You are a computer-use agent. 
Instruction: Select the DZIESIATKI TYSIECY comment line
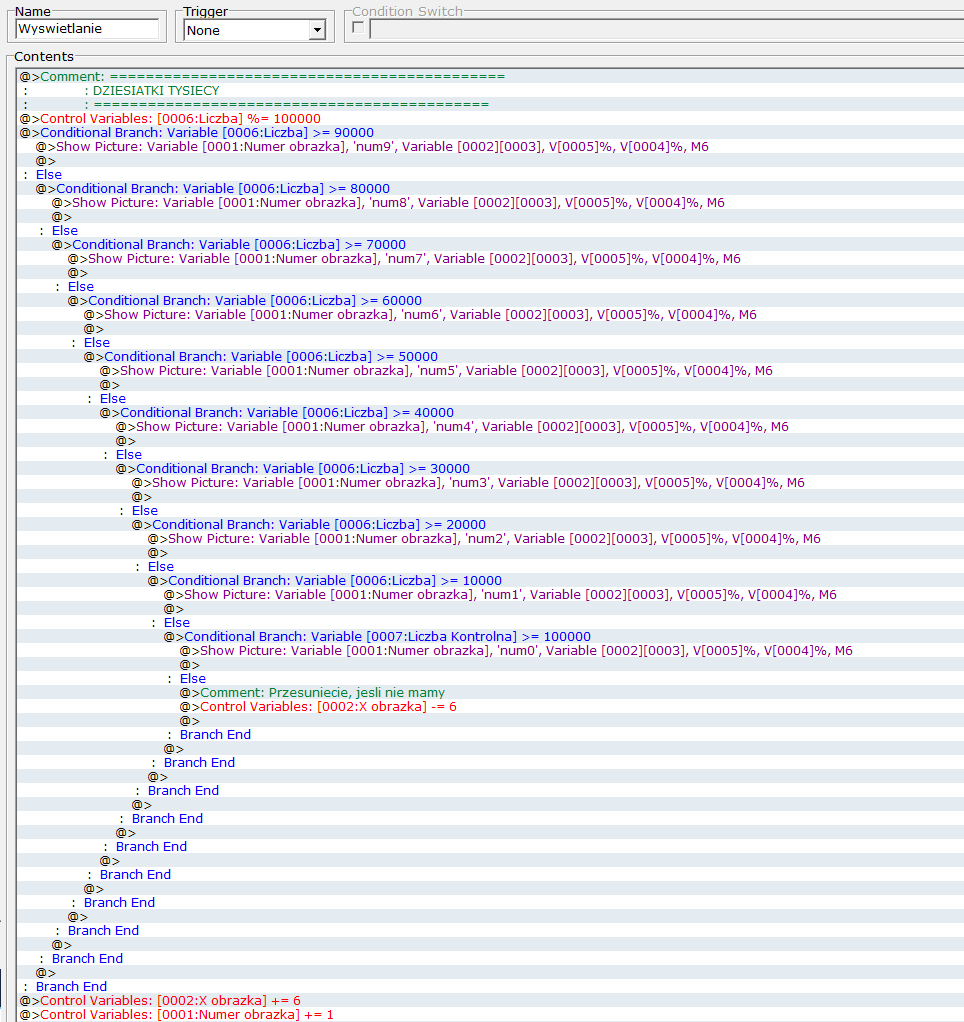[156, 91]
